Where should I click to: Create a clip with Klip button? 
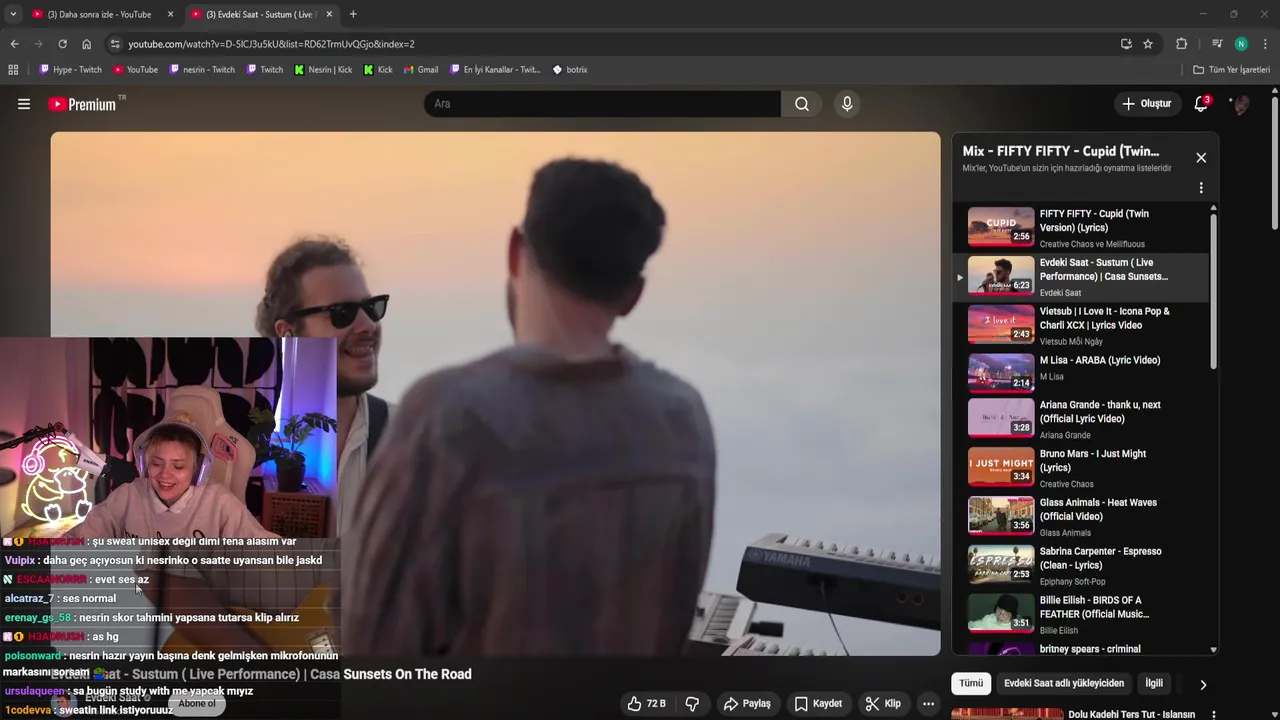(x=883, y=704)
